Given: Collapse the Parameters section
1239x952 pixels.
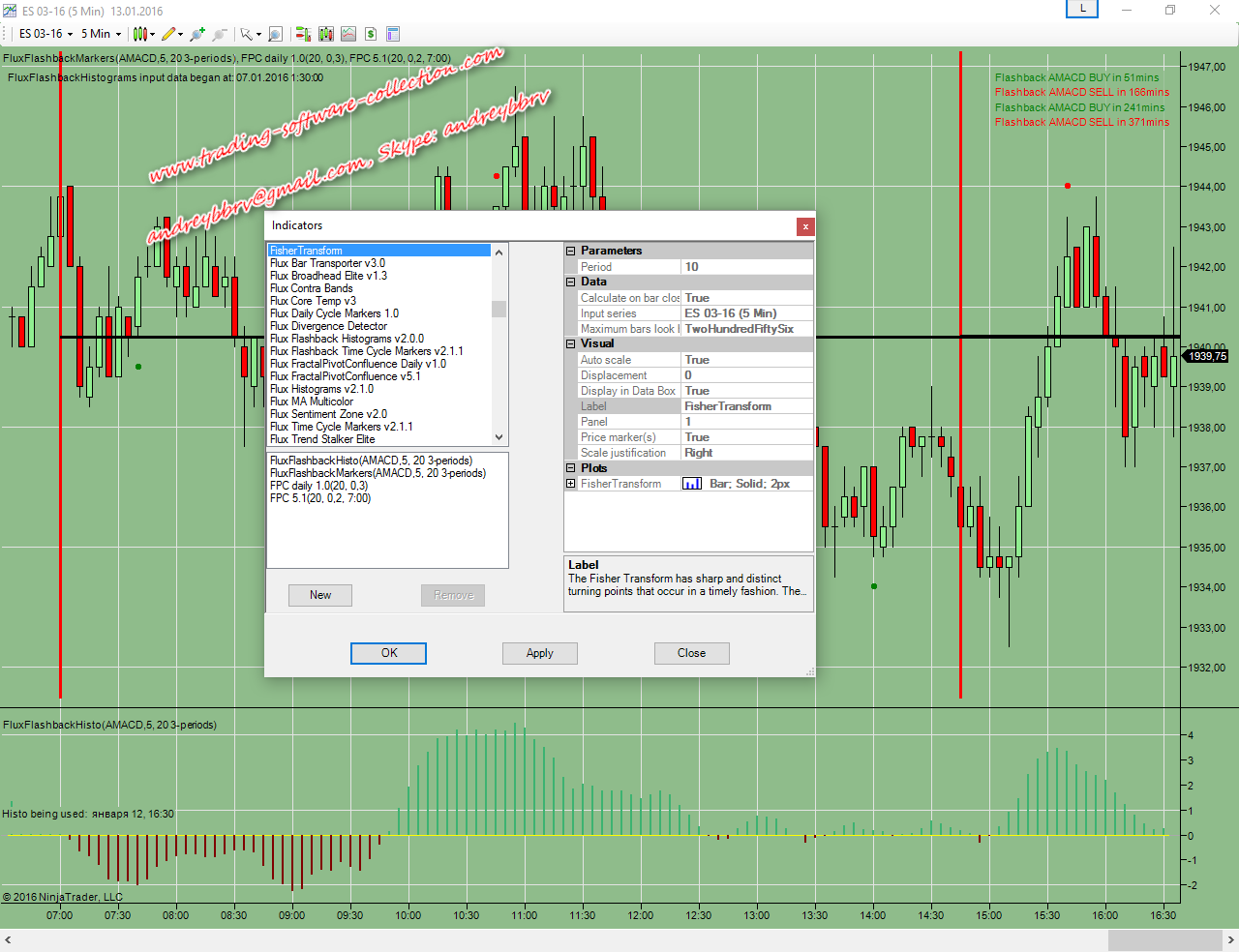Looking at the screenshot, I should tap(571, 251).
